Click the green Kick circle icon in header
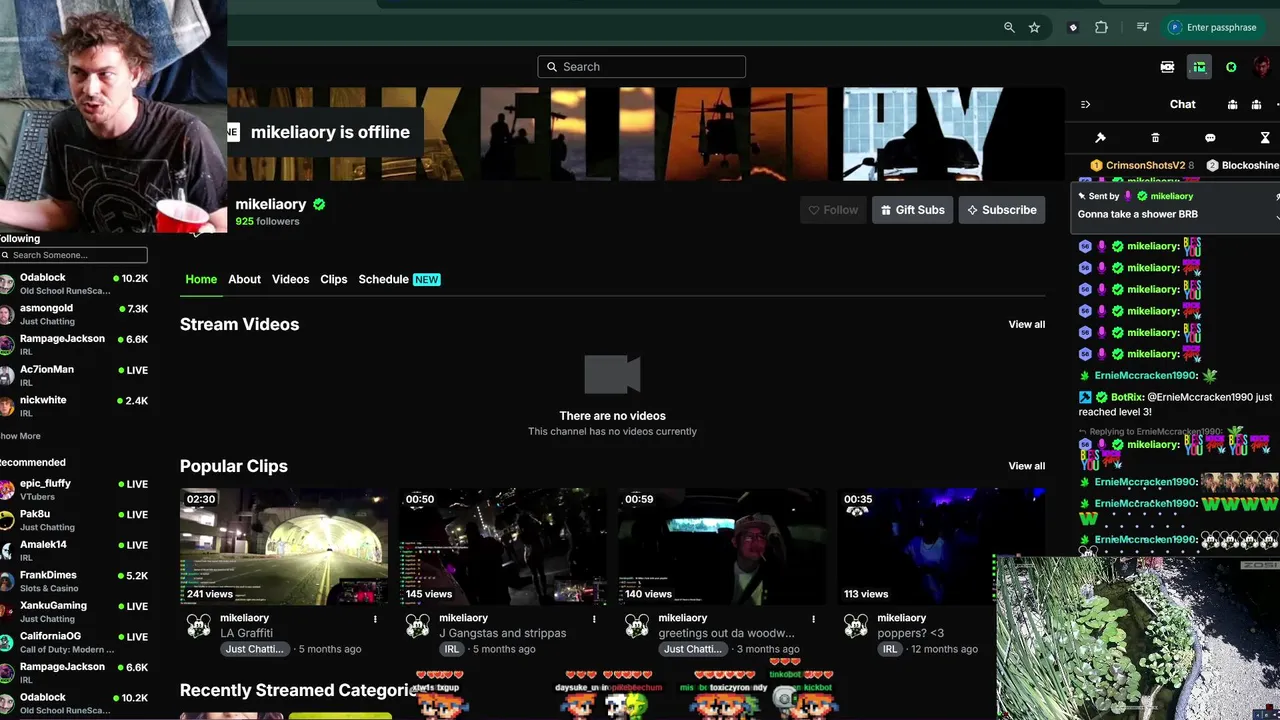The width and height of the screenshot is (1280, 720). point(1231,67)
